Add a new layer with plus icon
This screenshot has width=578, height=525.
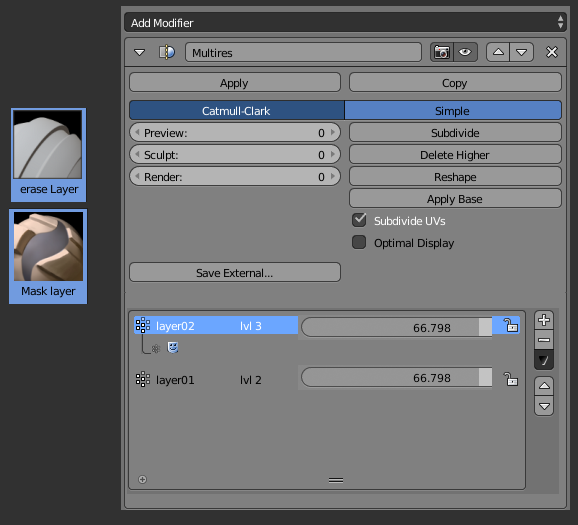(x=544, y=320)
